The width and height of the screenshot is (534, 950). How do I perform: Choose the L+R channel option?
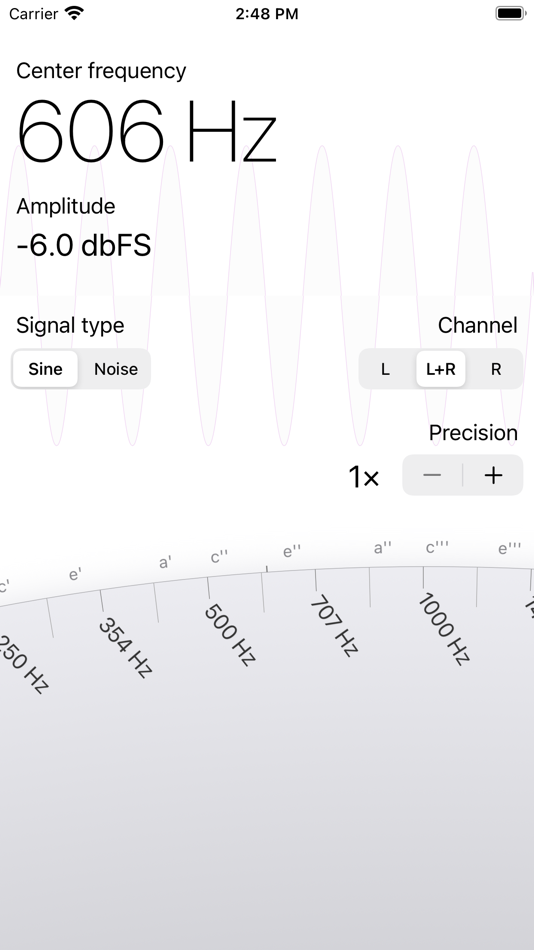click(x=441, y=369)
